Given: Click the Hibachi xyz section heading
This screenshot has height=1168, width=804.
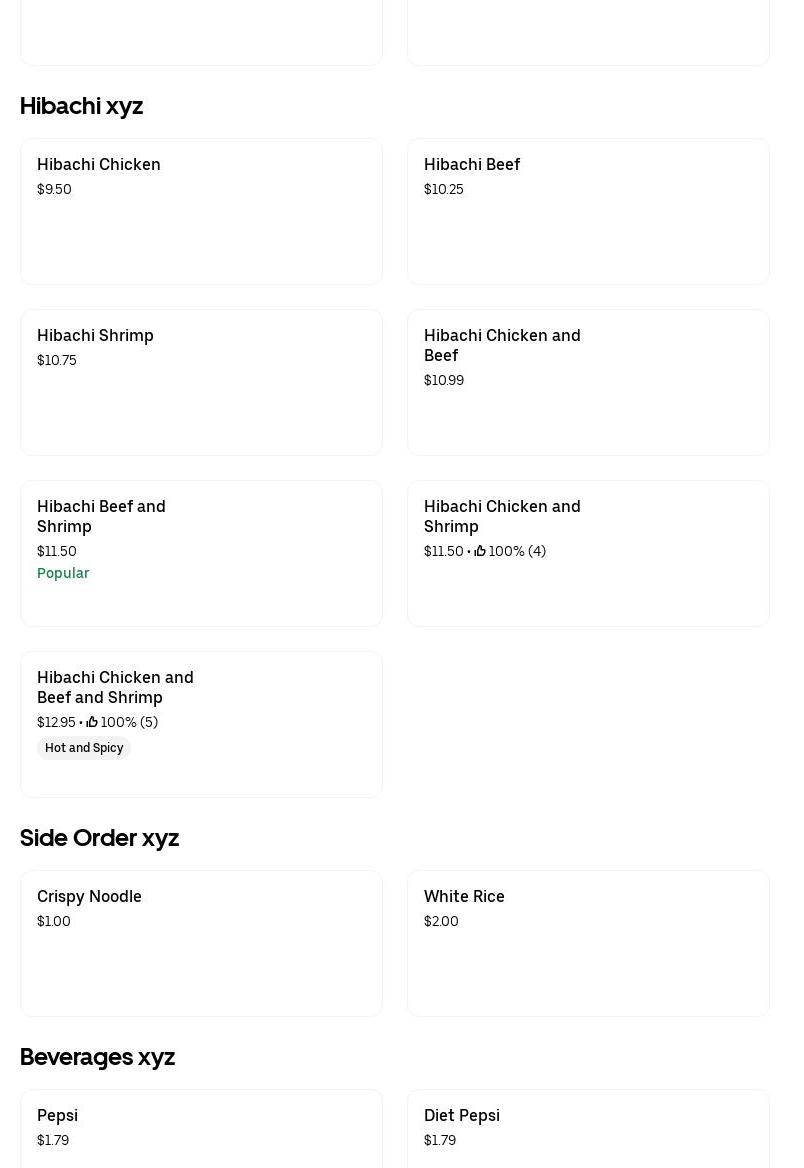Looking at the screenshot, I should 82,106.
